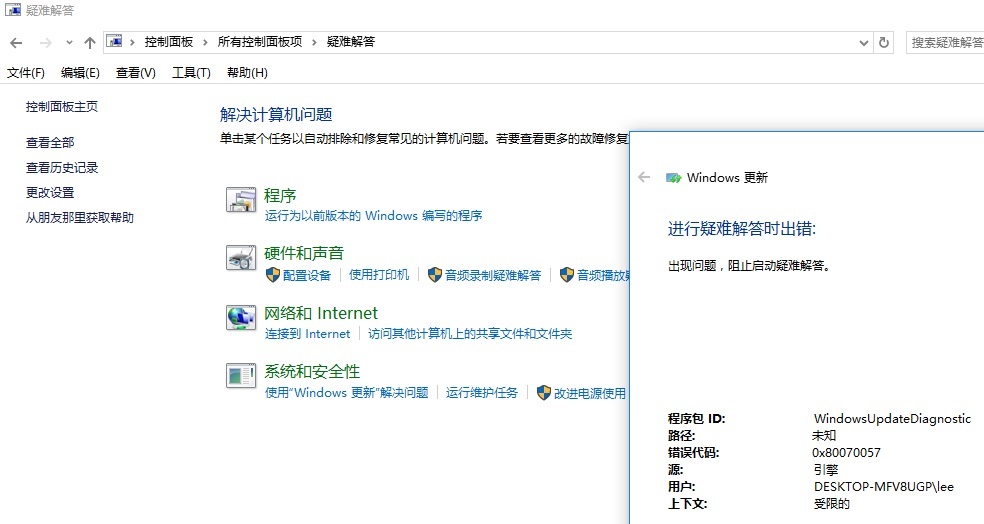Run 连接到 Internet troubleshooter
The width and height of the screenshot is (984, 524).
click(308, 334)
